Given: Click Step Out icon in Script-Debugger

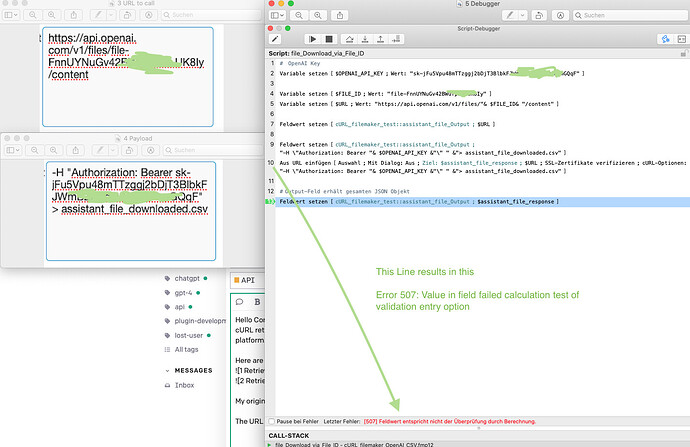Looking at the screenshot, I should tap(381, 39).
